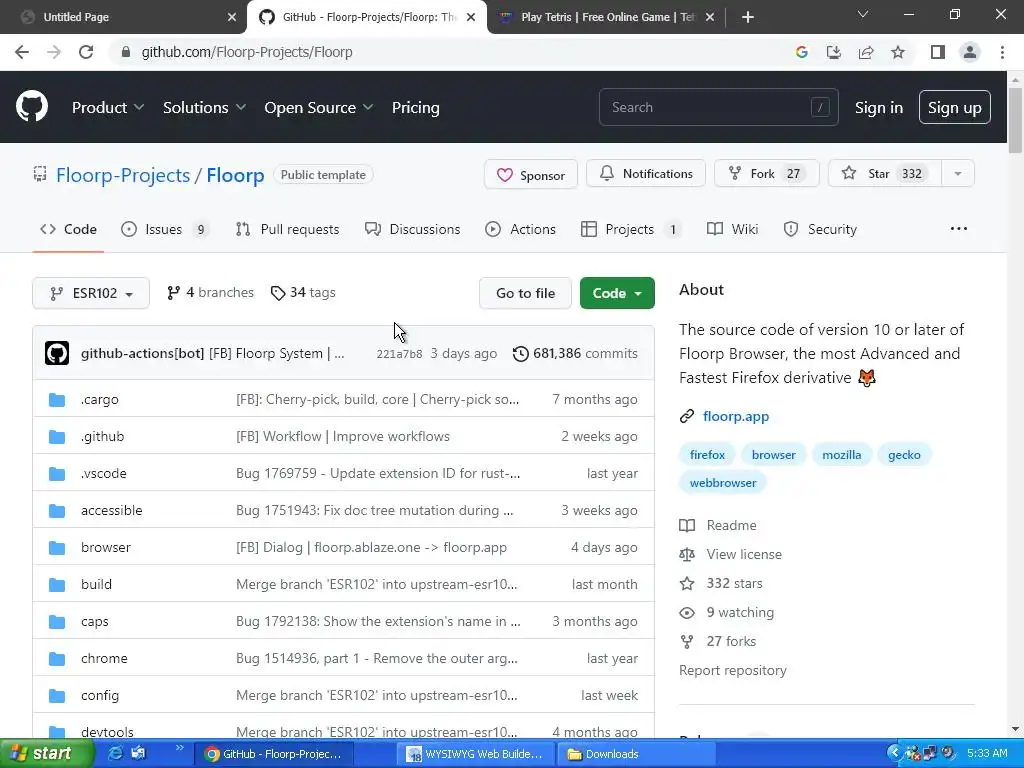View the 4 branches link

(210, 293)
